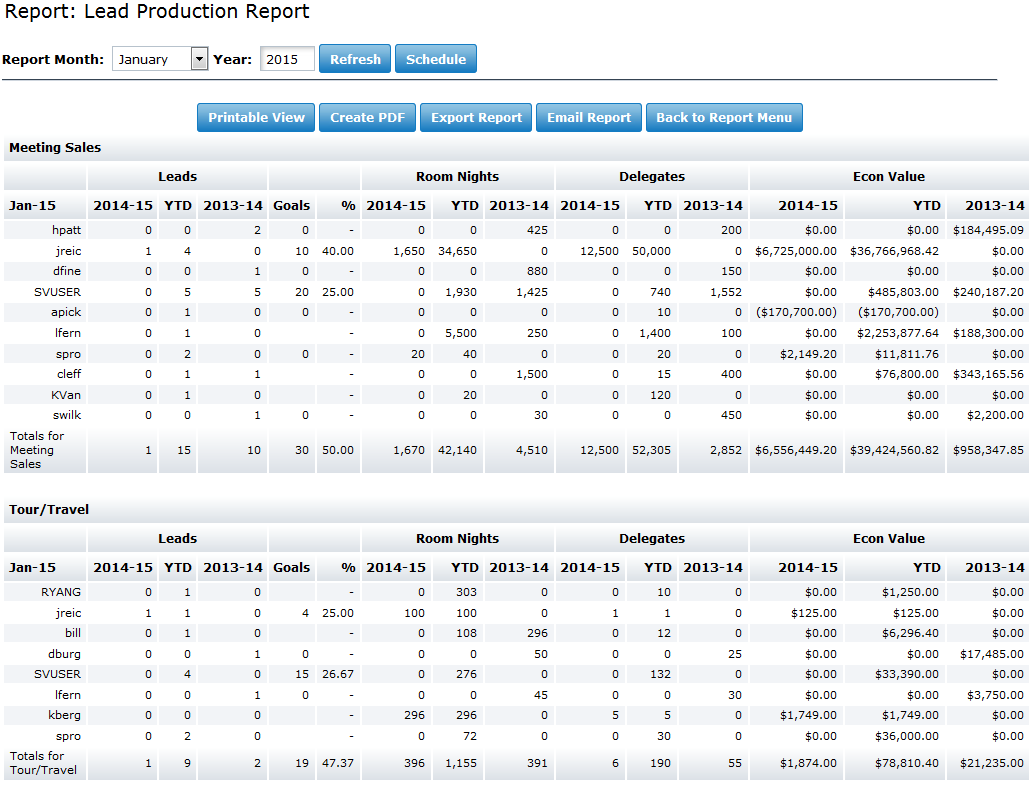Select the 52,305 delegates total
The height and width of the screenshot is (786, 1033).
[652, 450]
